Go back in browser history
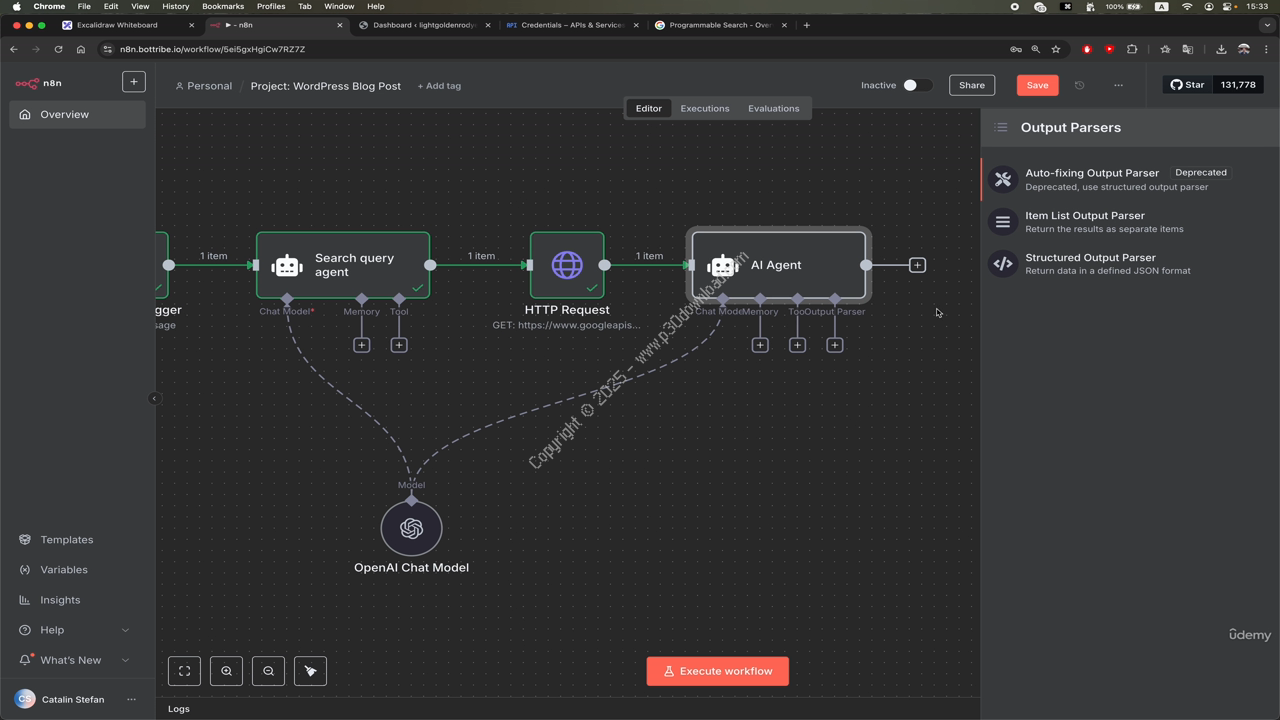1280x720 pixels. click(14, 49)
